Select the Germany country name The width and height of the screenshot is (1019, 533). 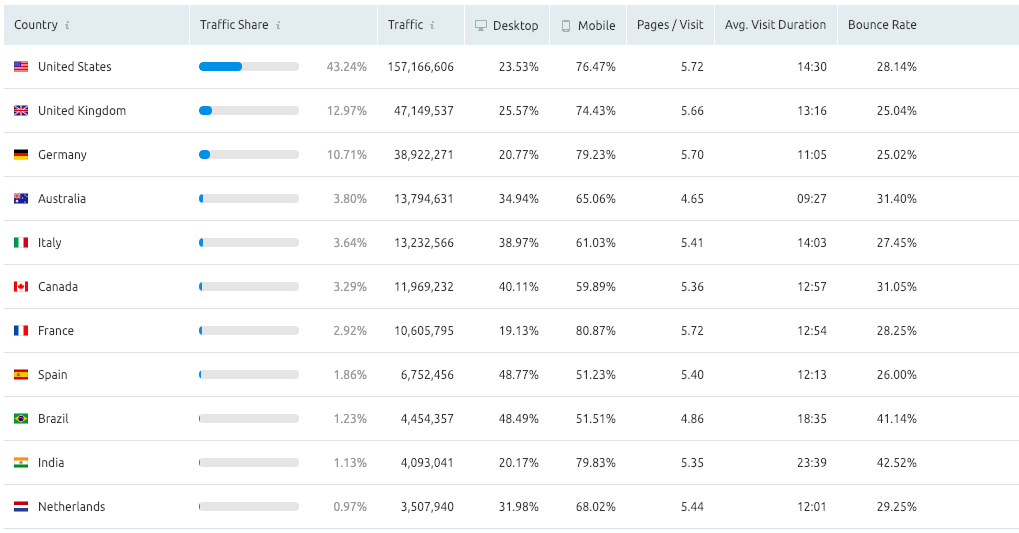point(62,155)
